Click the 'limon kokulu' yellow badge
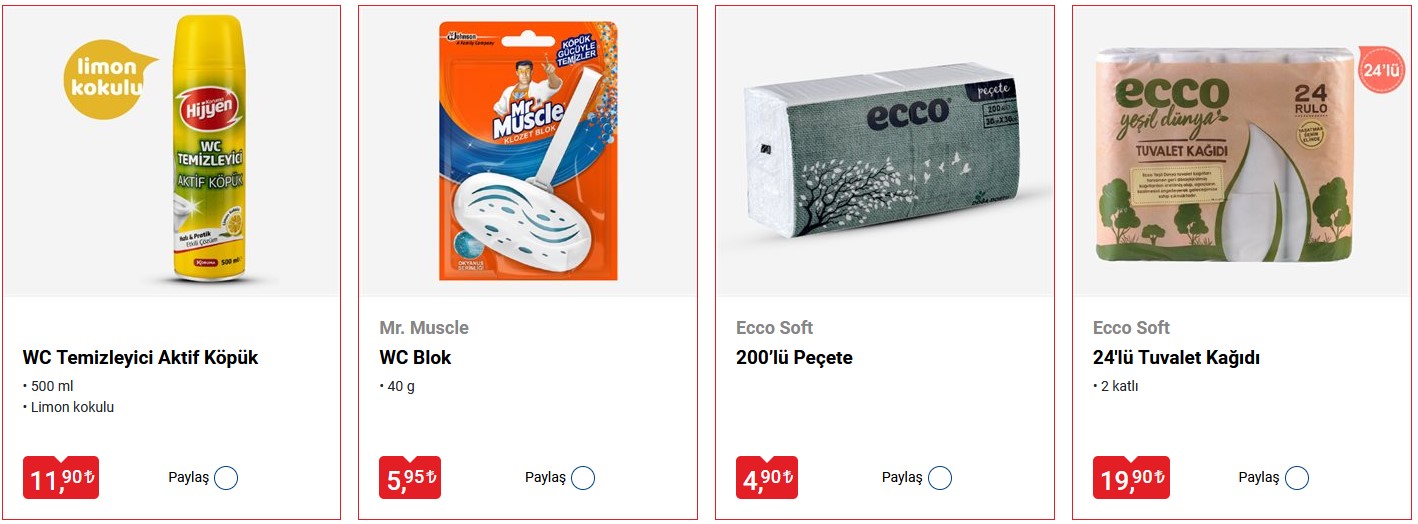Screen dimensions: 1418x524 click(106, 77)
